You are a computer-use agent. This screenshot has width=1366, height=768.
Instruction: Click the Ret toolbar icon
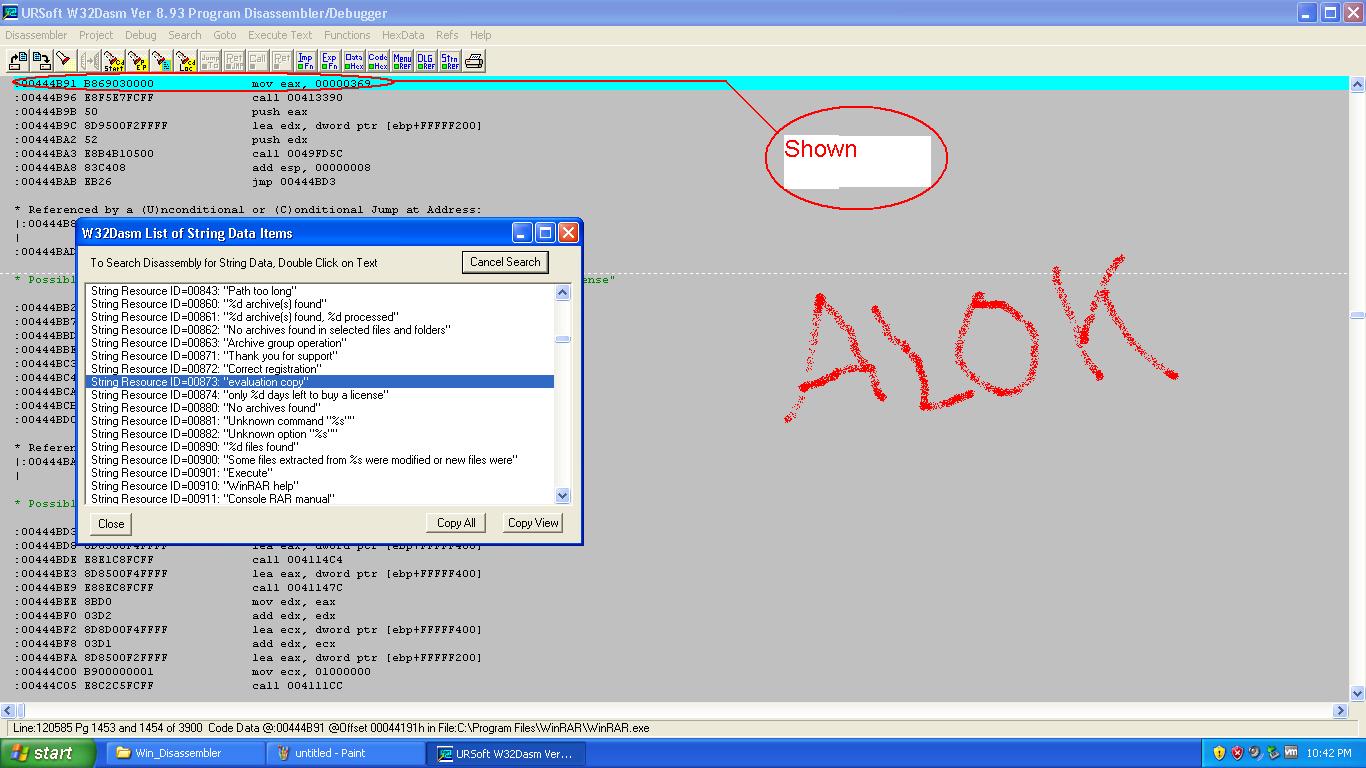pos(282,61)
